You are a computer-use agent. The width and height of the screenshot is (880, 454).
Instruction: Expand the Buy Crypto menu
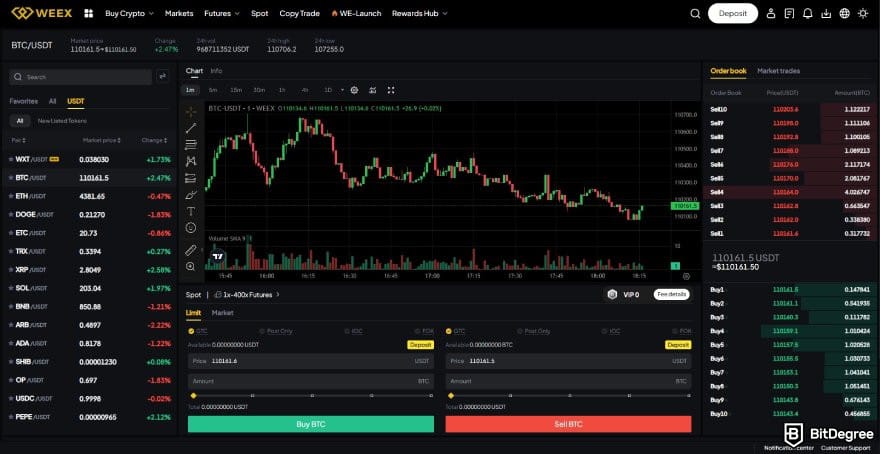pyautogui.click(x=129, y=13)
